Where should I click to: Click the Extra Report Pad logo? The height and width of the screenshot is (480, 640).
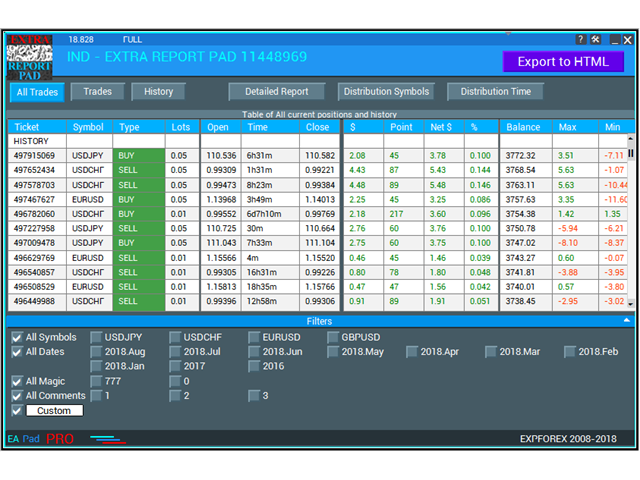point(30,58)
